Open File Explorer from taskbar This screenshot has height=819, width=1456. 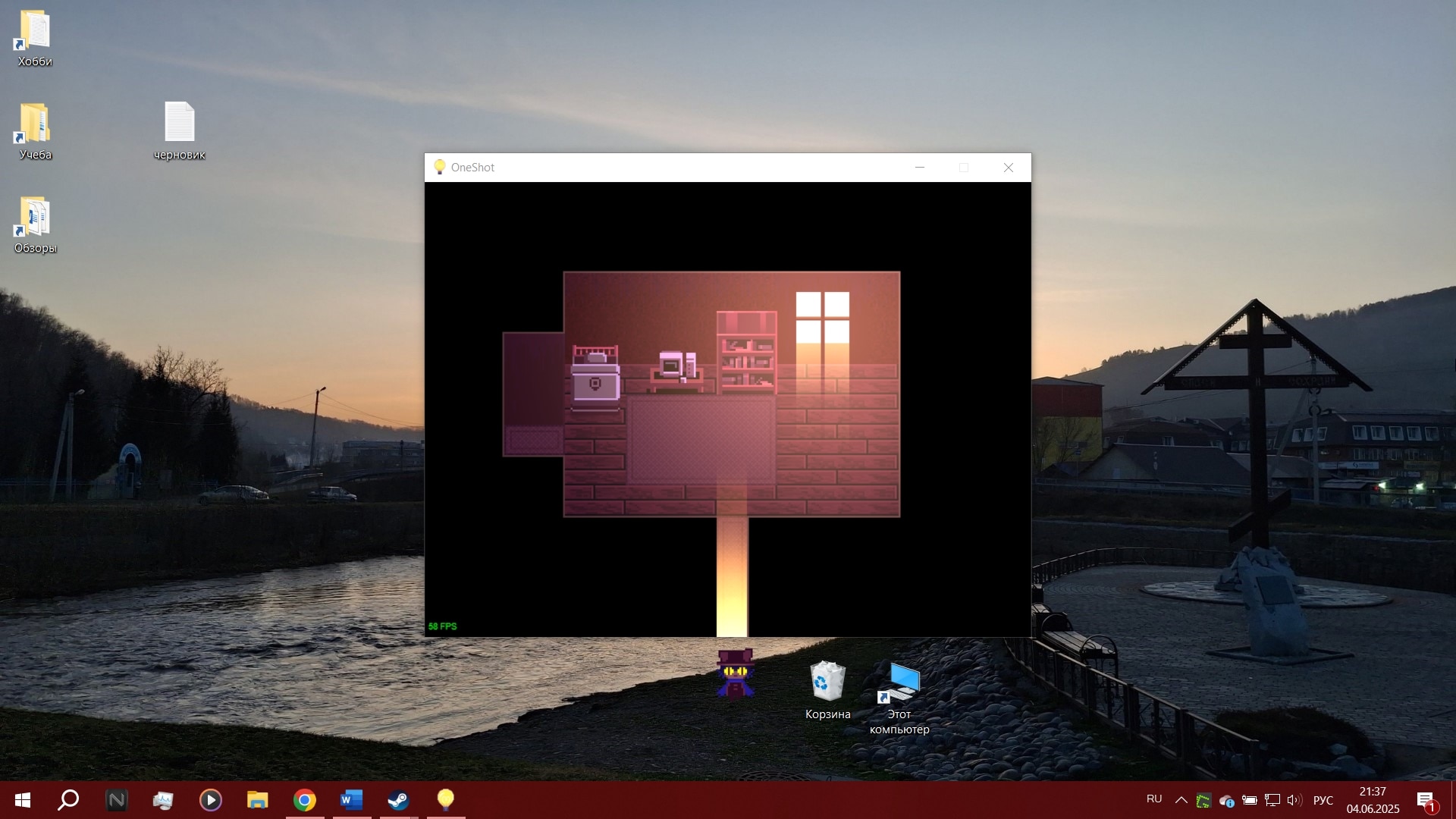257,800
